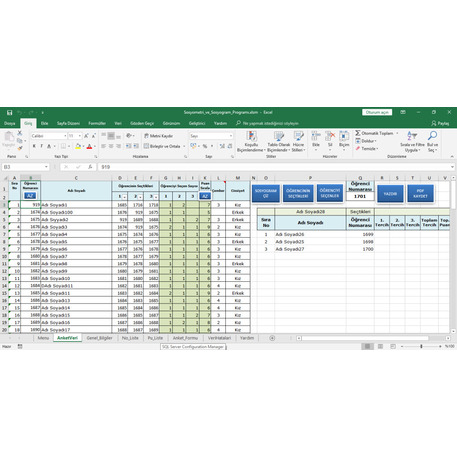The height and width of the screenshot is (457, 457).
Task: Open the font size dropdown
Action: point(80,136)
